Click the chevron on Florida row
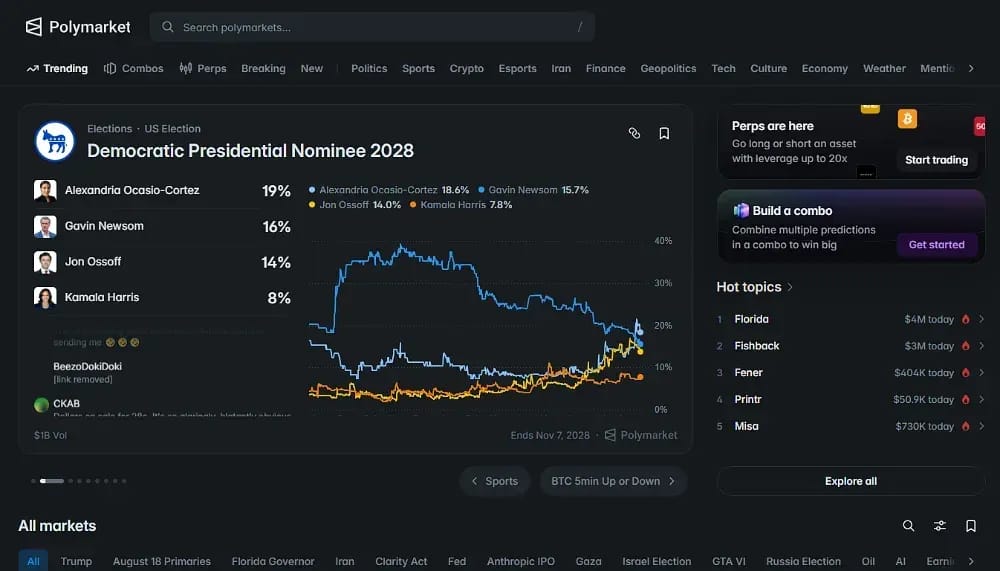Screen dimensions: 1000x571 tap(982, 319)
